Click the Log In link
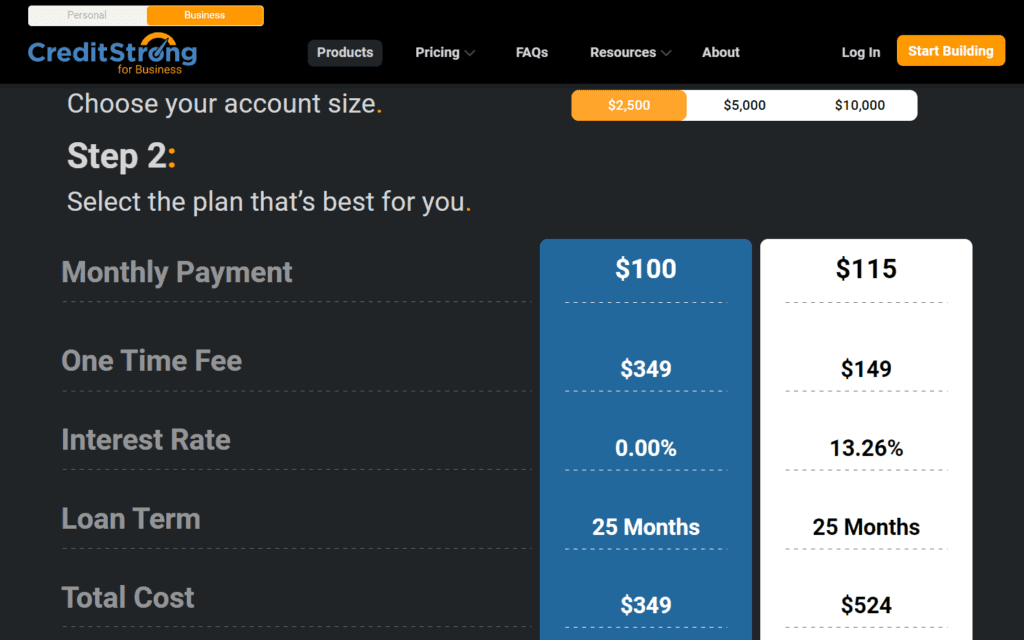This screenshot has width=1024, height=640. [x=861, y=53]
